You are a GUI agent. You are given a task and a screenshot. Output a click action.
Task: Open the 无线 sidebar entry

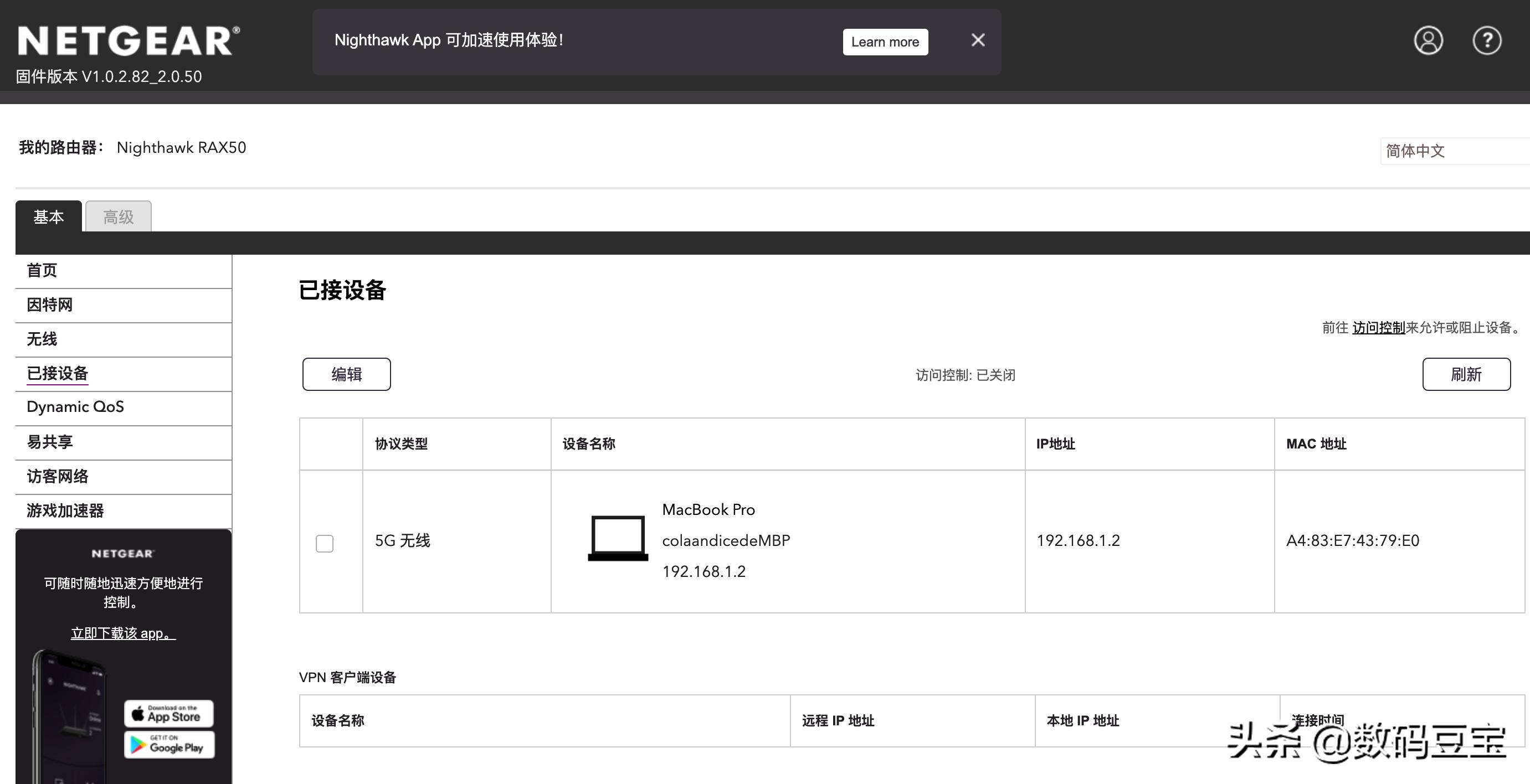(41, 339)
